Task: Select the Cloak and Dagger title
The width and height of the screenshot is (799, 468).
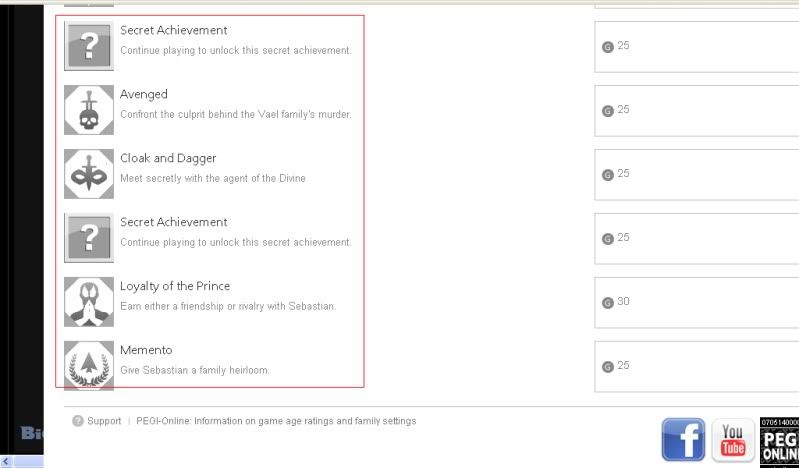Action: [x=168, y=158]
